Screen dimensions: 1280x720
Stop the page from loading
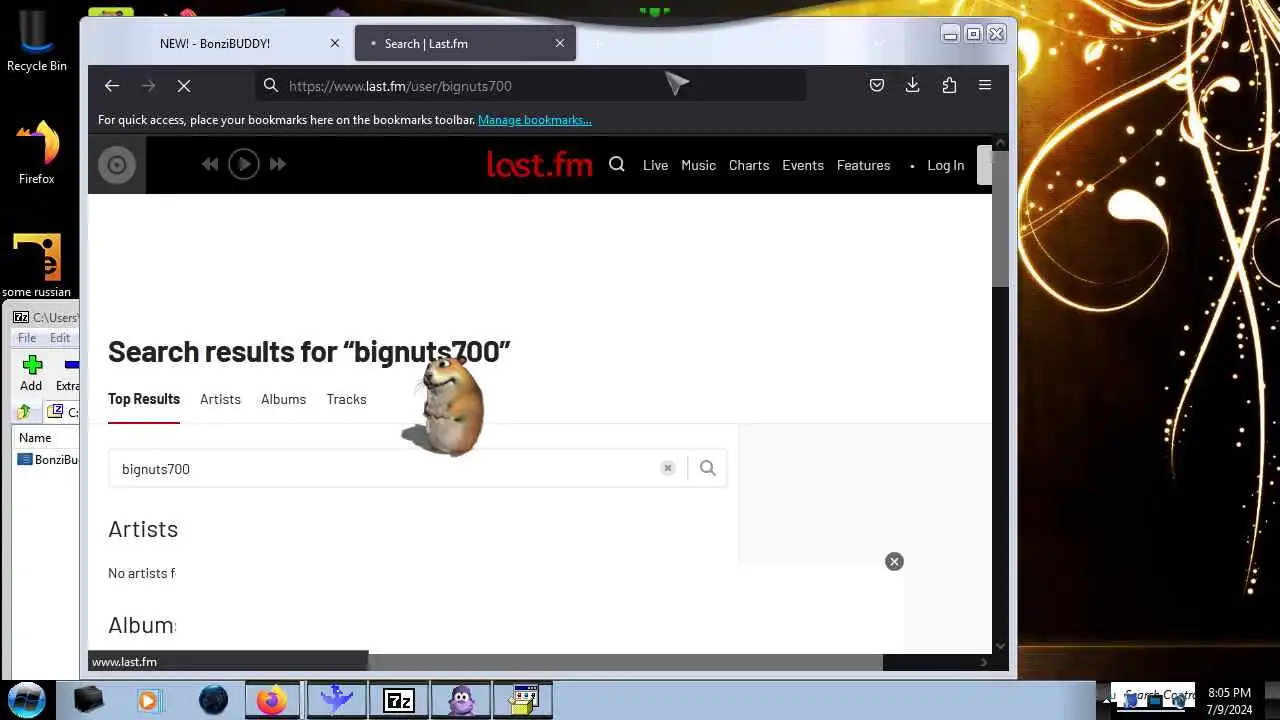(184, 86)
